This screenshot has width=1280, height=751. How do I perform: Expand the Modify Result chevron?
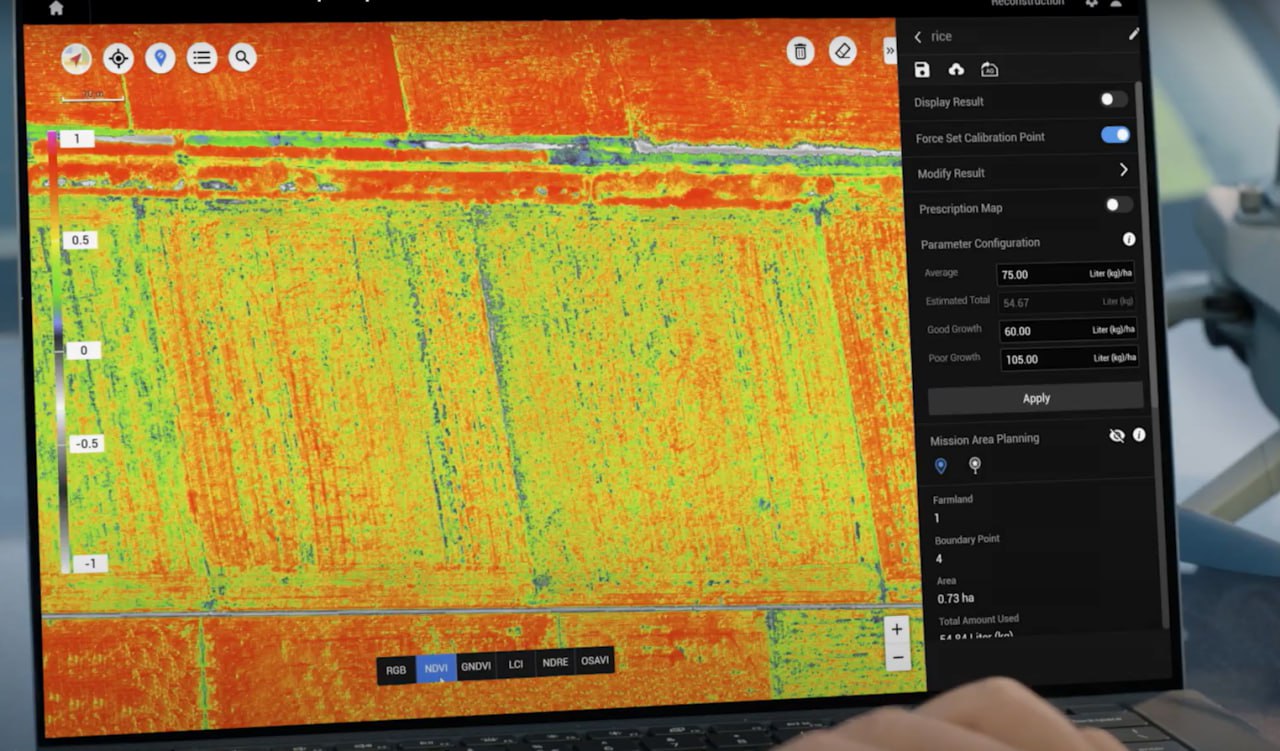(1124, 170)
